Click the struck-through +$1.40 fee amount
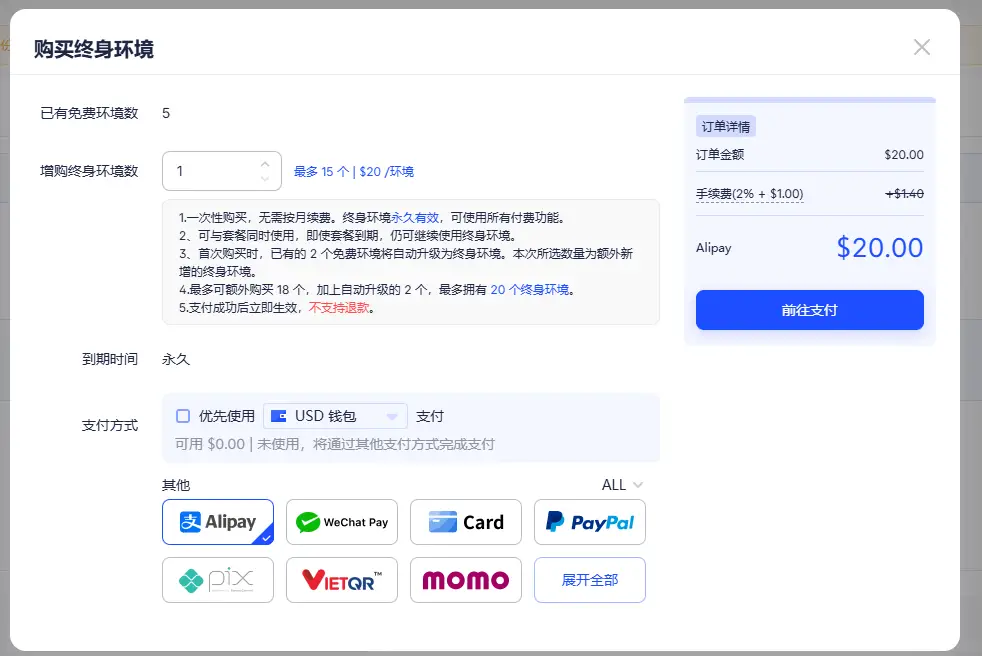 (904, 194)
